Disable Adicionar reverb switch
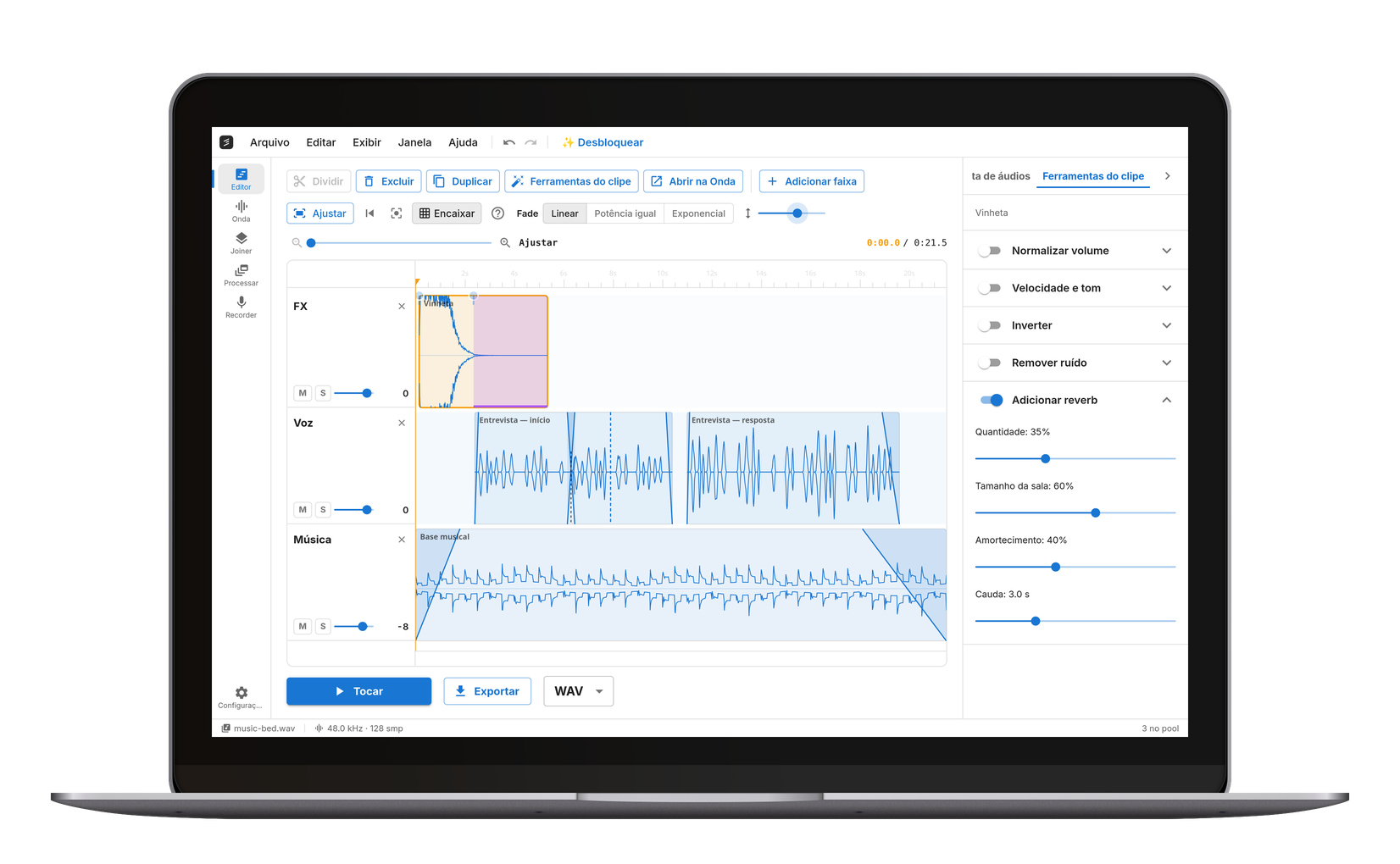The image size is (1400, 864). 991,400
